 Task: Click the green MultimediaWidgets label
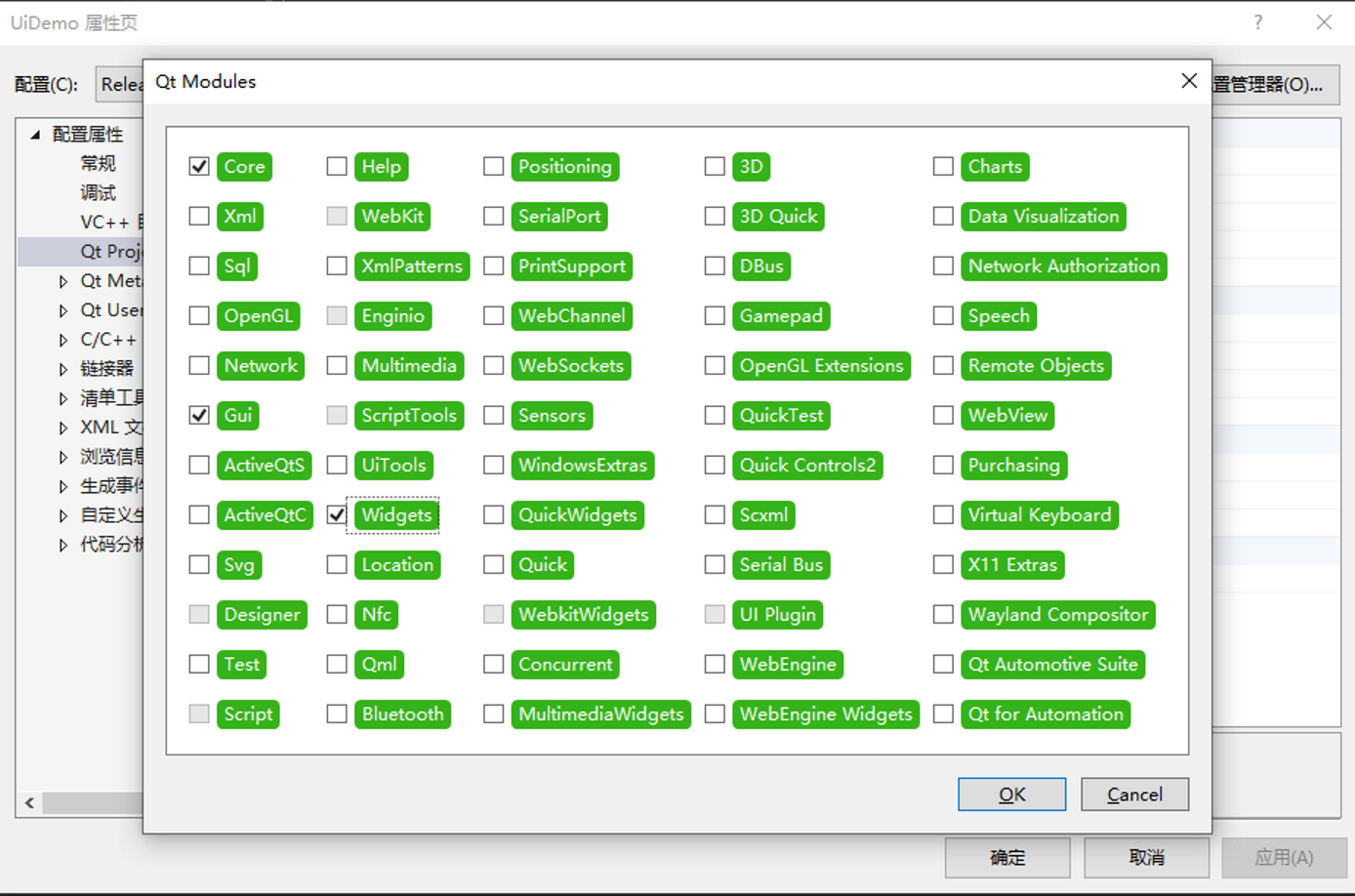tap(601, 714)
